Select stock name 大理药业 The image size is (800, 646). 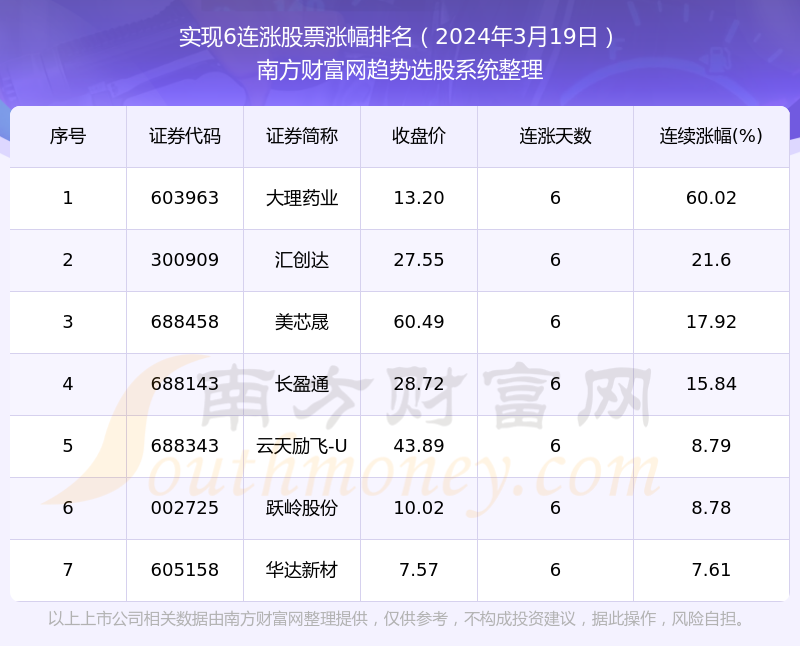[302, 198]
